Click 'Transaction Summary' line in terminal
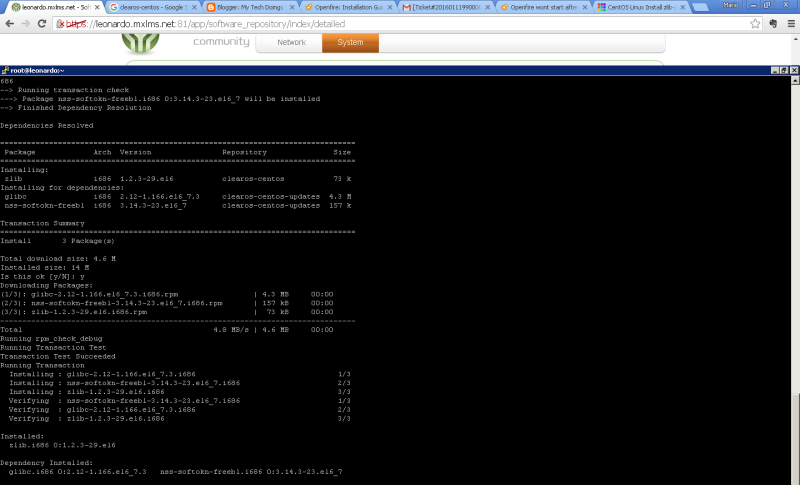The width and height of the screenshot is (800, 485). pyautogui.click(x=42, y=223)
